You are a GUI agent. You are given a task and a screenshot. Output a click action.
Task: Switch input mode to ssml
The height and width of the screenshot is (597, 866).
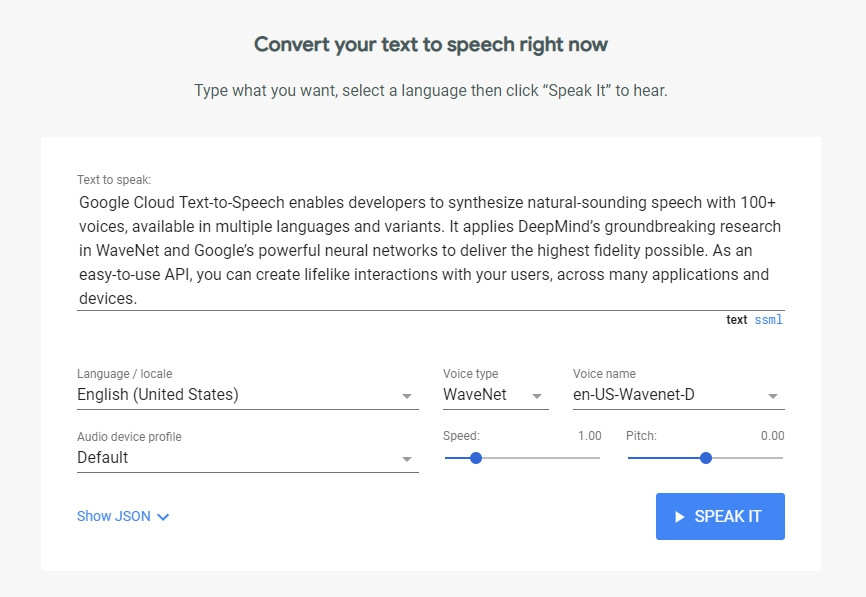coord(769,320)
